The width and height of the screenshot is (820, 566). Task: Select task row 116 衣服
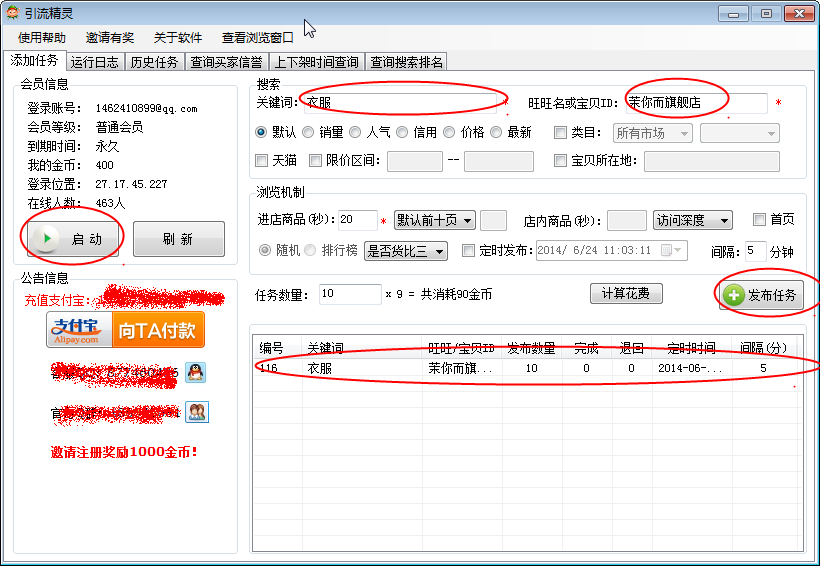click(527, 368)
